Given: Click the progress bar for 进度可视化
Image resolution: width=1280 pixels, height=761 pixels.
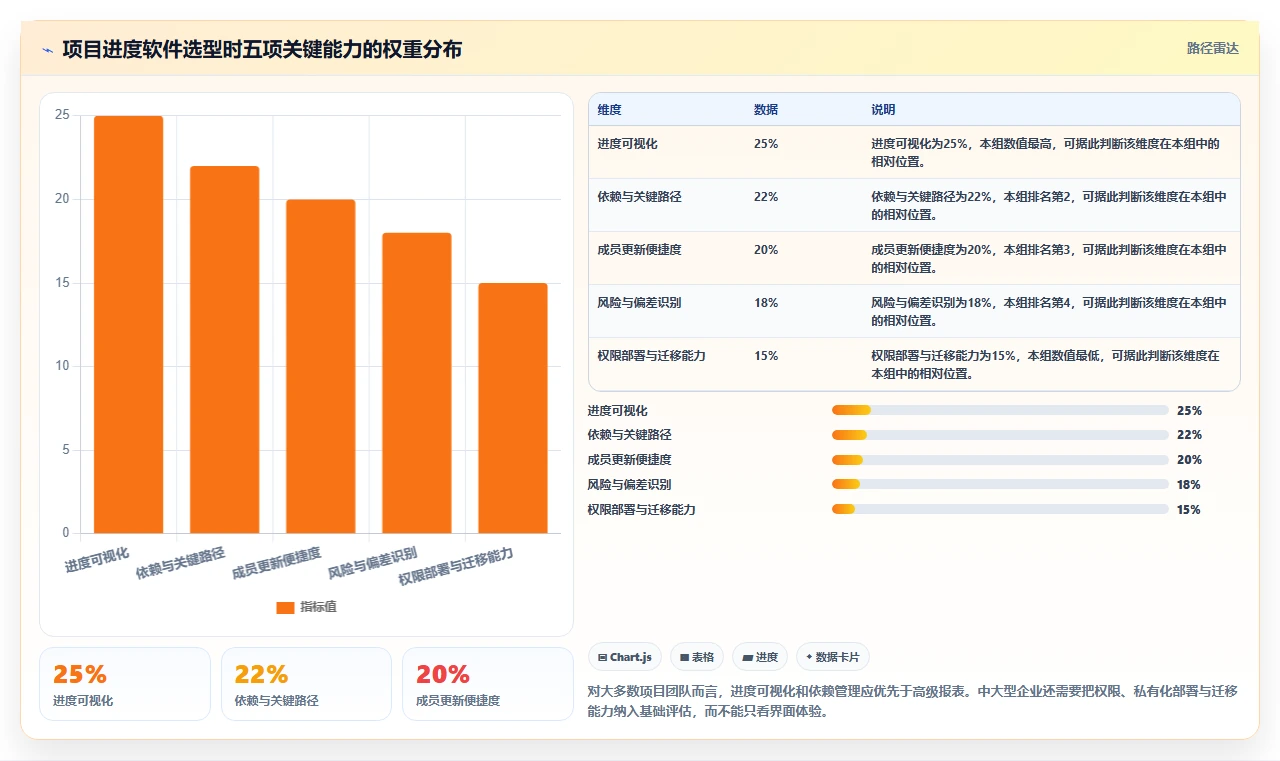Looking at the screenshot, I should [1000, 411].
